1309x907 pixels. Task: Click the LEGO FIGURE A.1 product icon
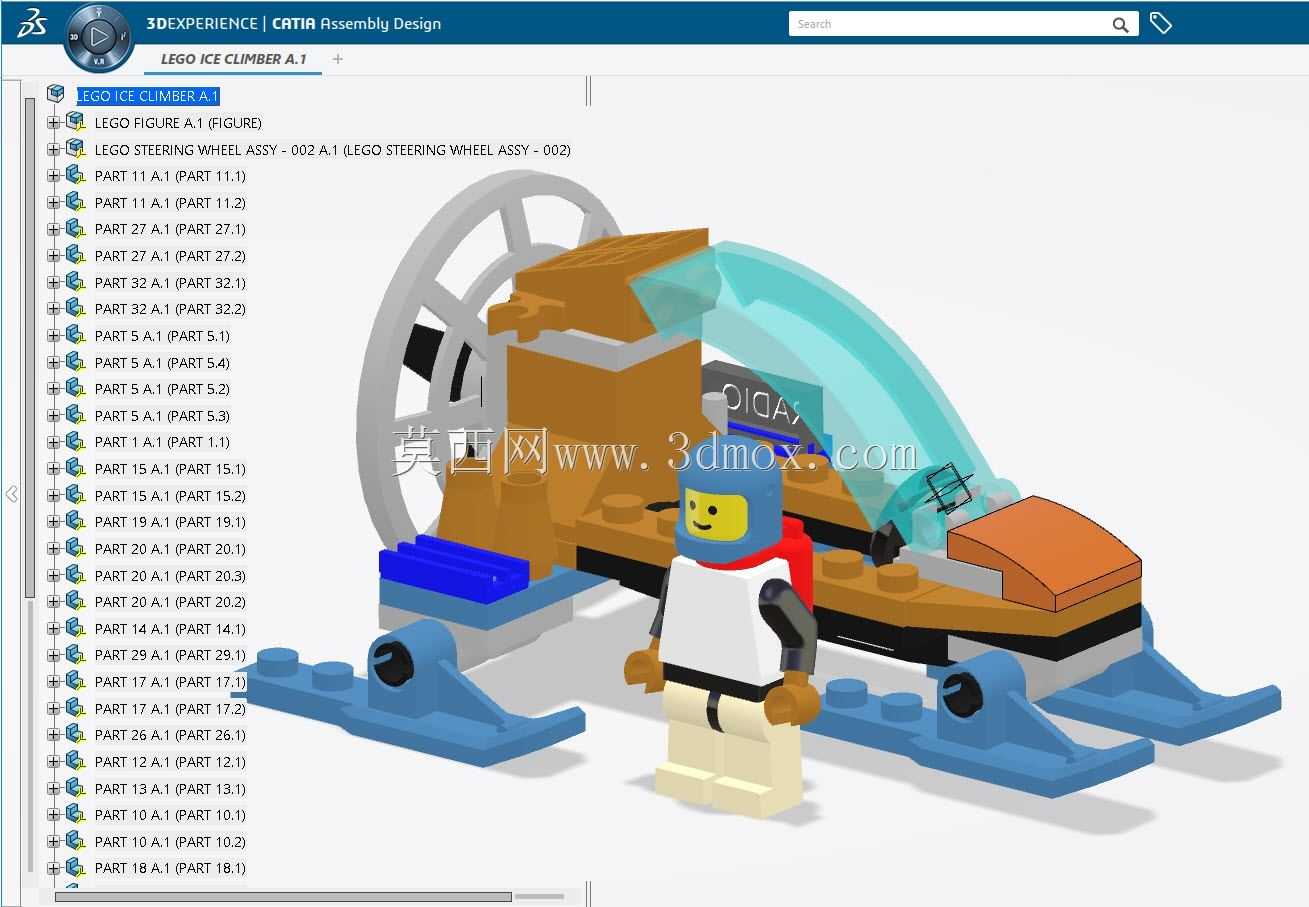click(76, 122)
